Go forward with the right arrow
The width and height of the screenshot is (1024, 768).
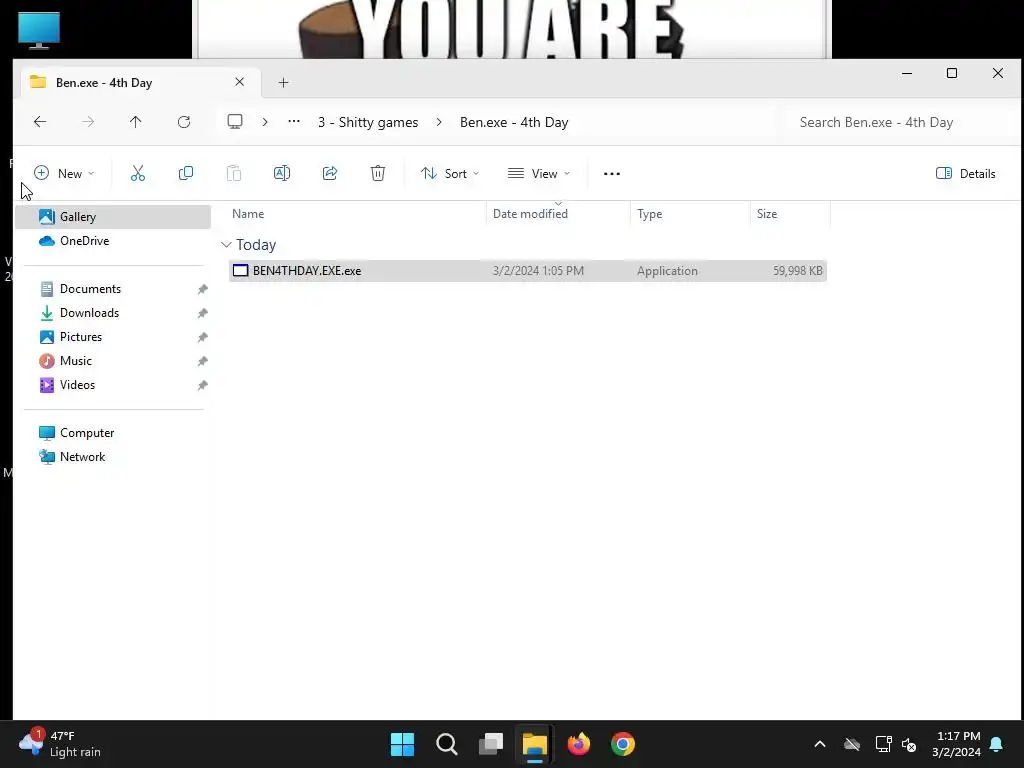88,121
